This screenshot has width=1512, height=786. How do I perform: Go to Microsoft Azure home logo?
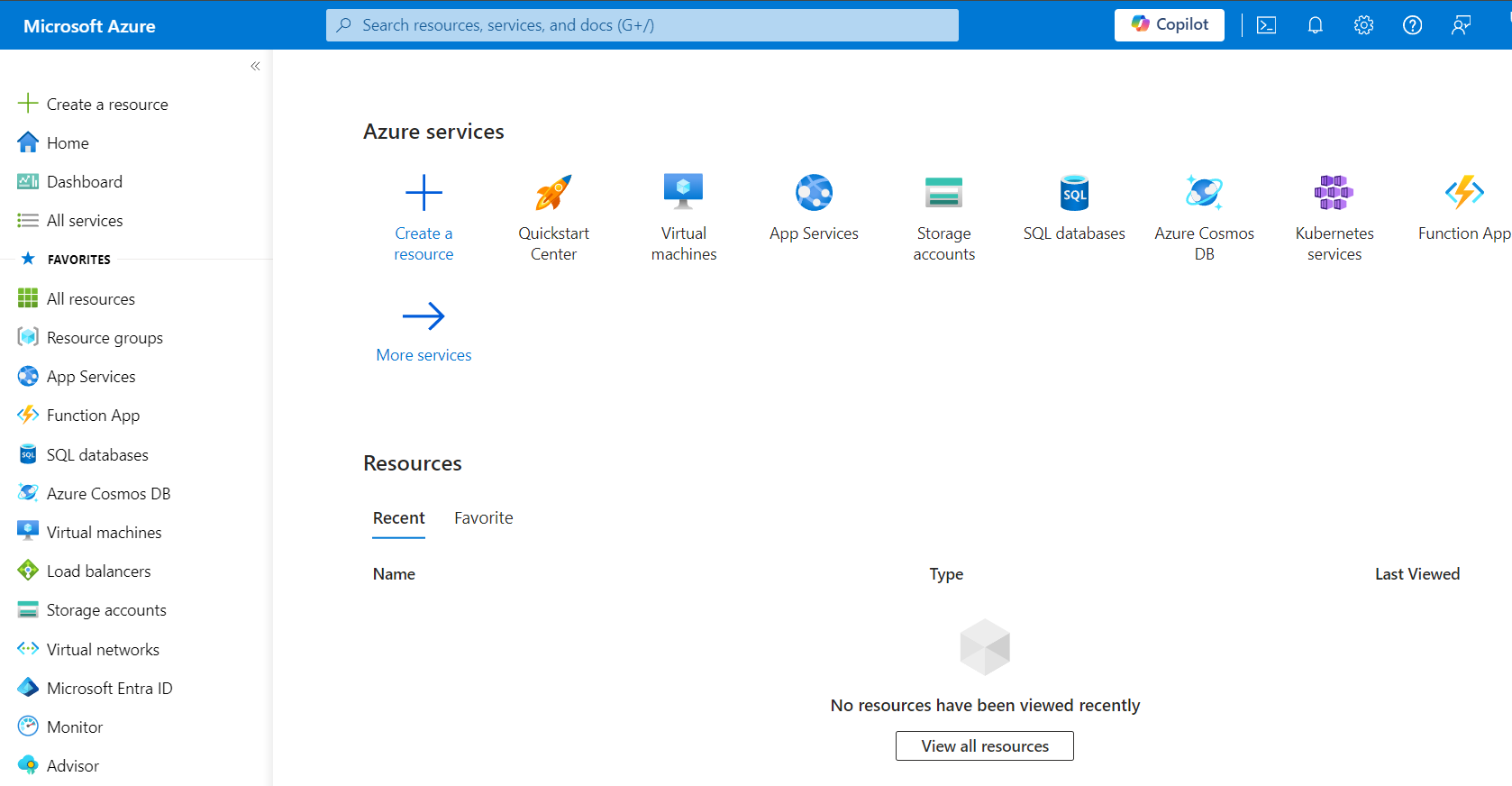tap(89, 26)
